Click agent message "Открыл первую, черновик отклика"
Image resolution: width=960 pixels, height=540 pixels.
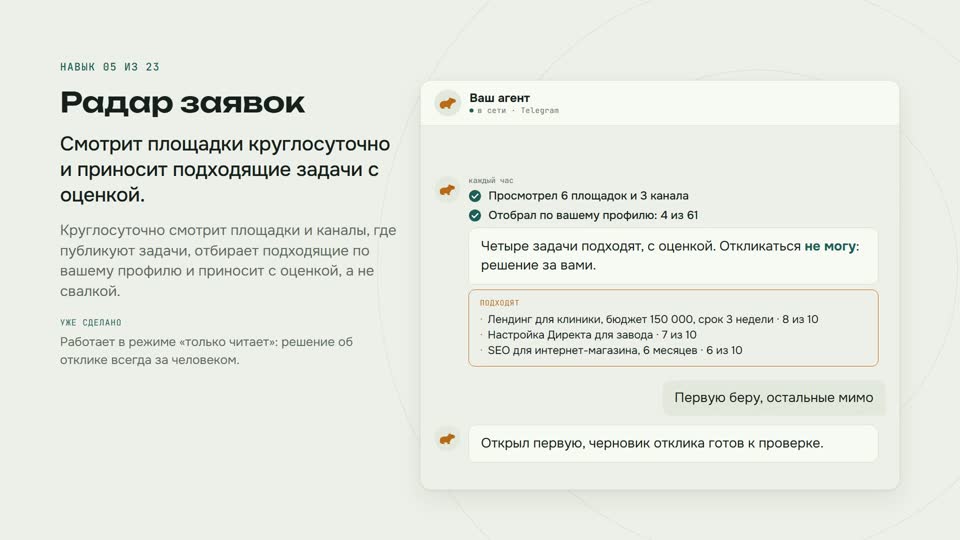(x=673, y=443)
